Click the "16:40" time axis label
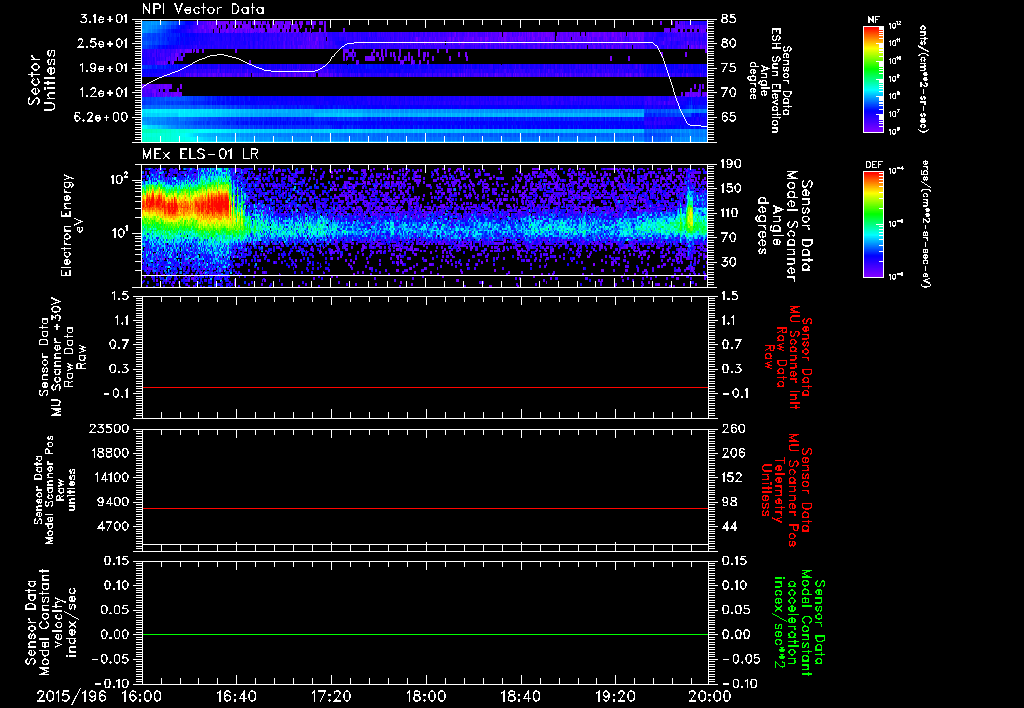The height and width of the screenshot is (708, 1024). click(236, 696)
